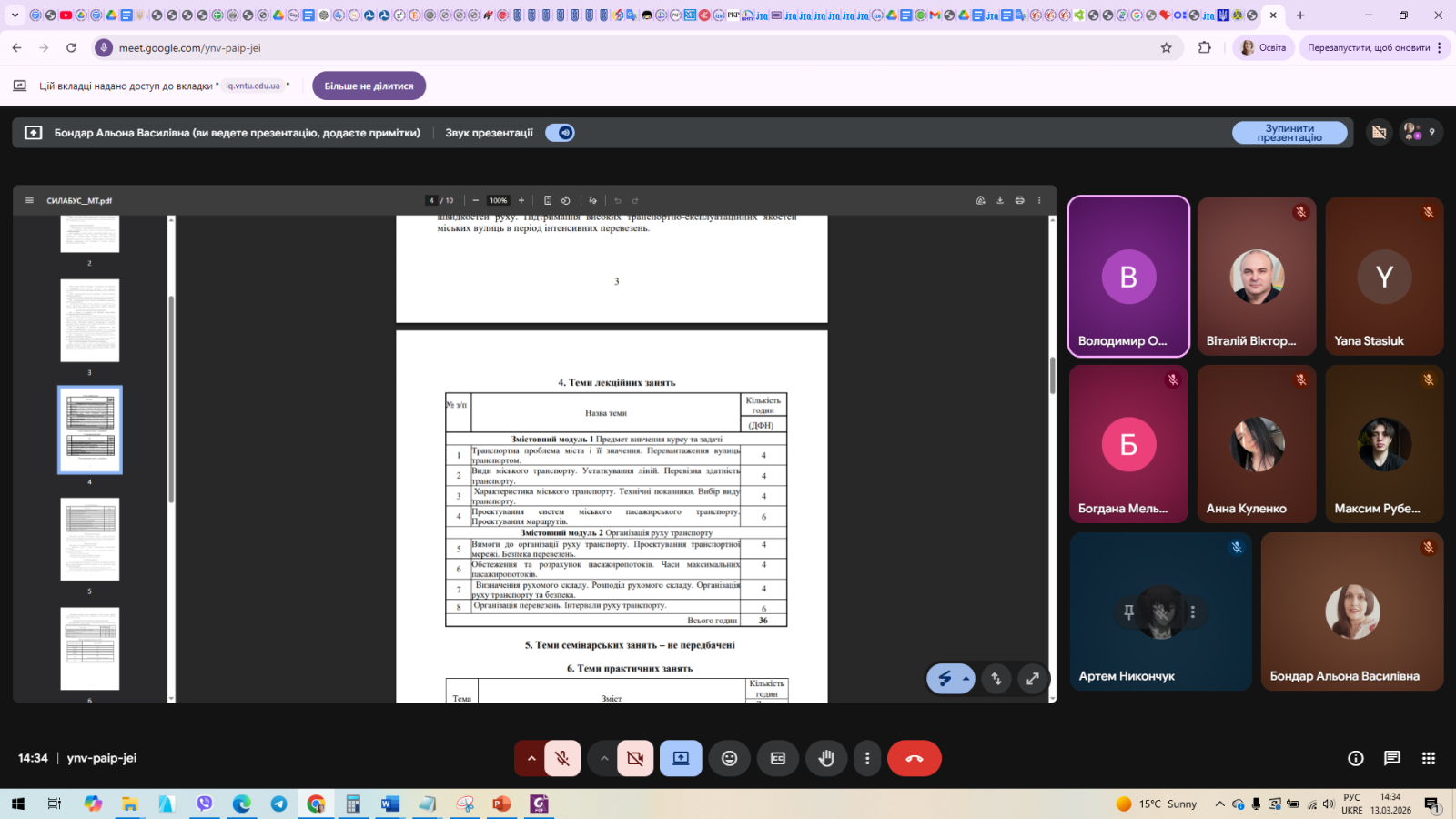Screen dimensions: 1456x819
Task: Open more options menu in call controls
Action: [x=867, y=758]
